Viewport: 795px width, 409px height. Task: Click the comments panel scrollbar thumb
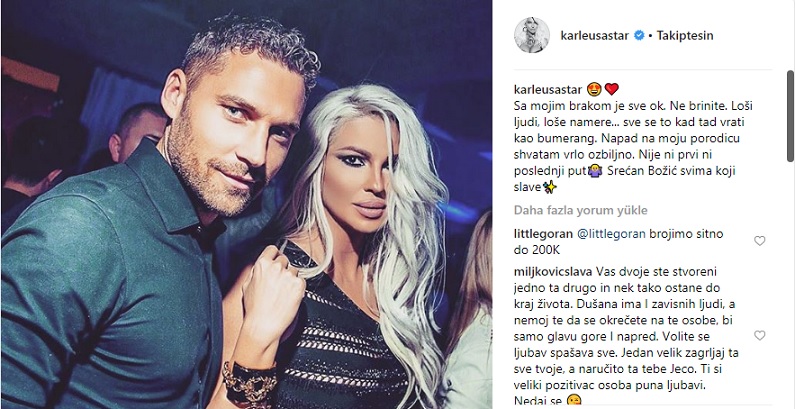click(790, 116)
